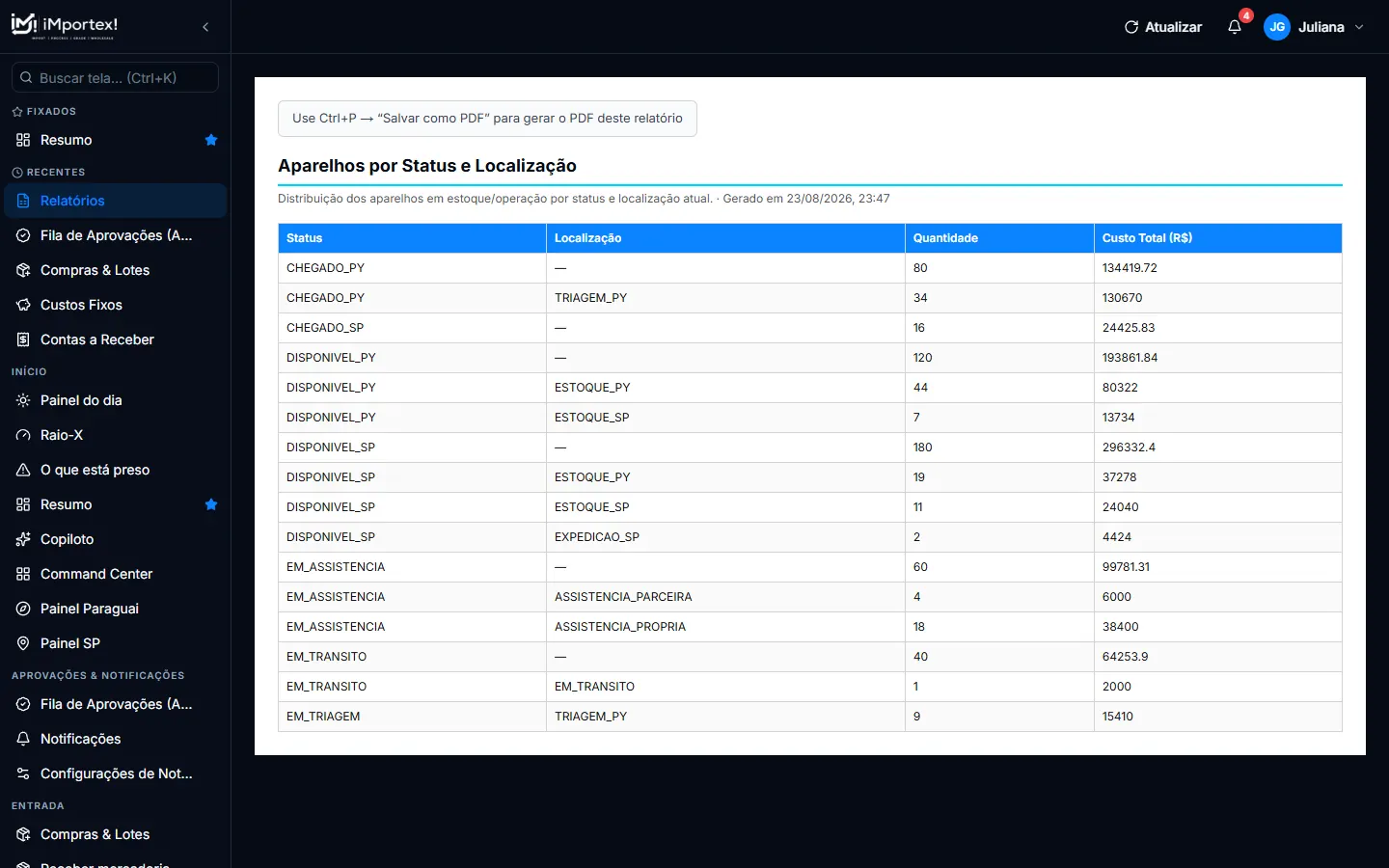
Task: Click the Salvar como PDF hint button
Action: click(x=487, y=119)
